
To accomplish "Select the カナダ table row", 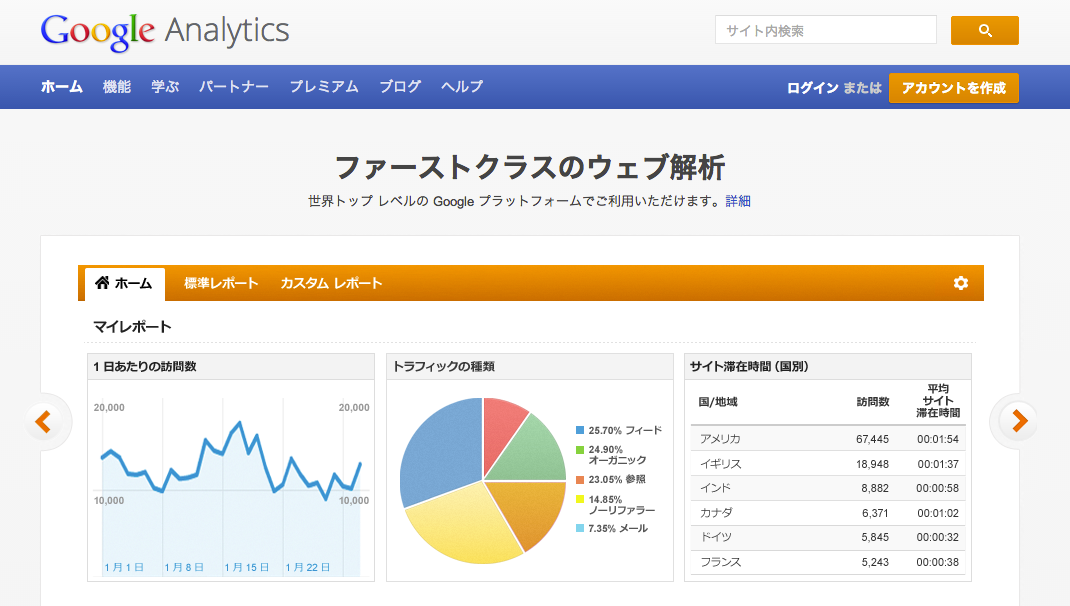I will click(828, 513).
